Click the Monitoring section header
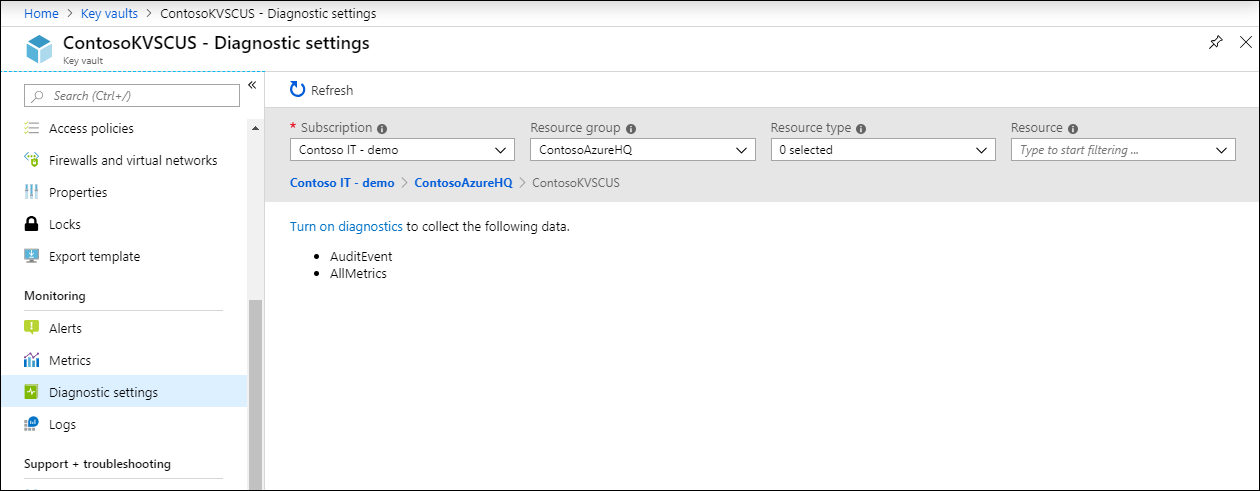Screen dimensions: 1260x491 coord(55,296)
